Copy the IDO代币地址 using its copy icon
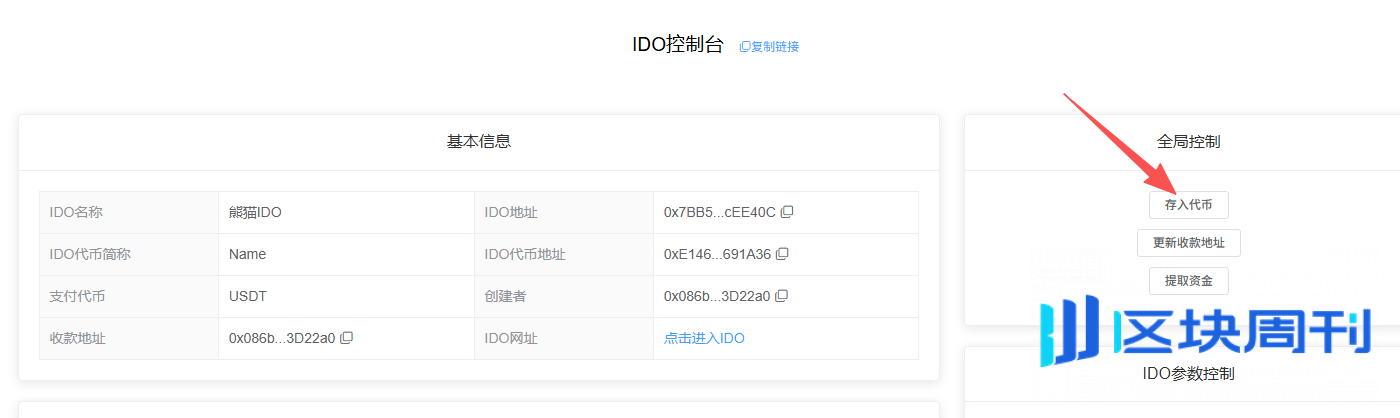Image resolution: width=1400 pixels, height=418 pixels. click(x=782, y=254)
